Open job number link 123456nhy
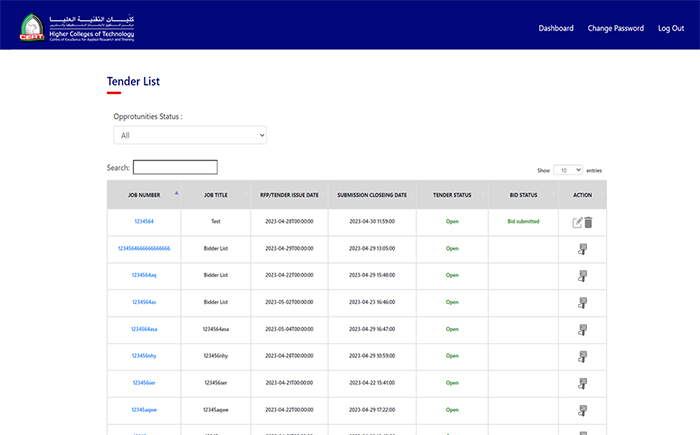 coord(144,356)
